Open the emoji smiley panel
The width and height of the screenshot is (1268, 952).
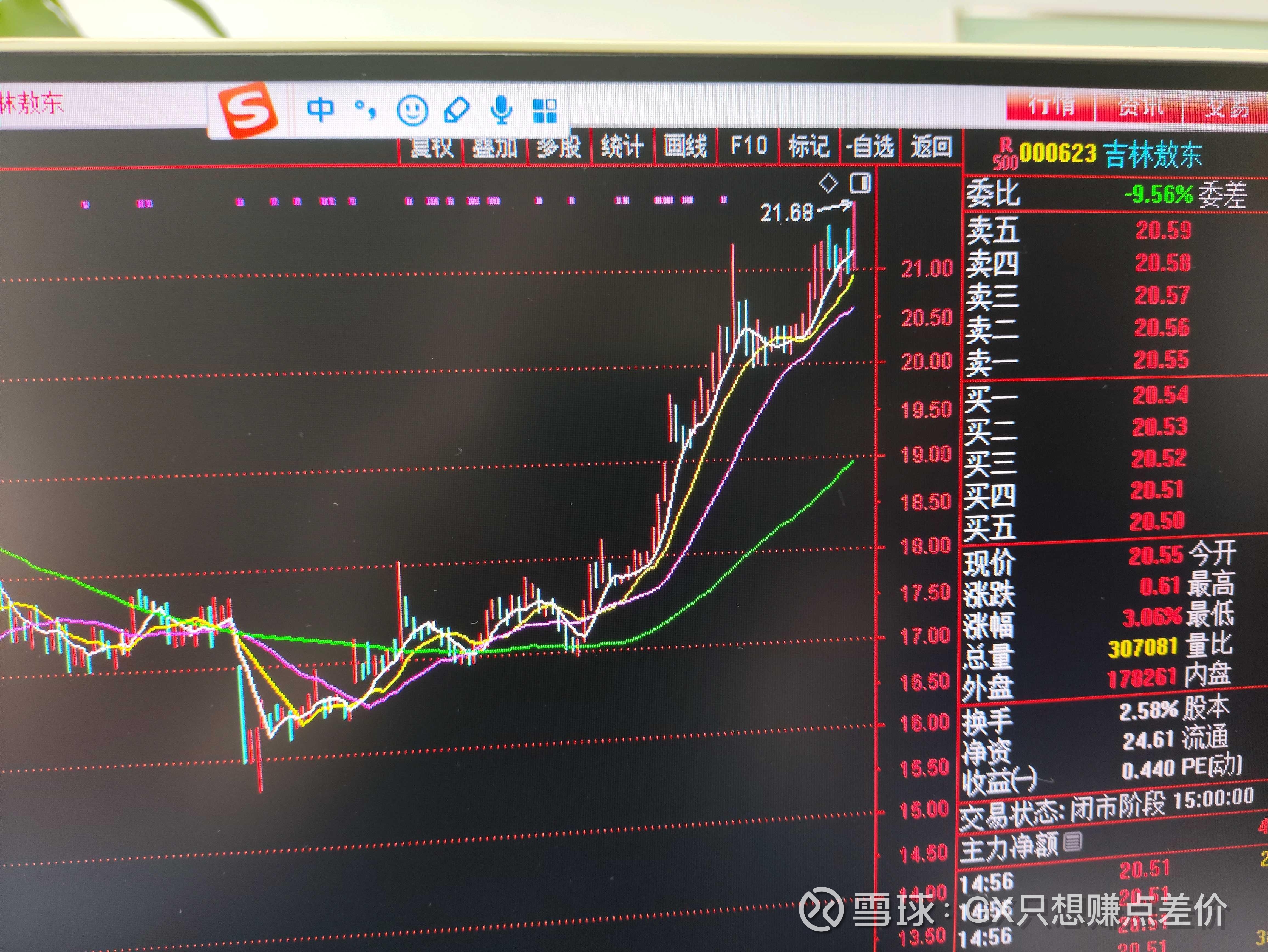(412, 109)
